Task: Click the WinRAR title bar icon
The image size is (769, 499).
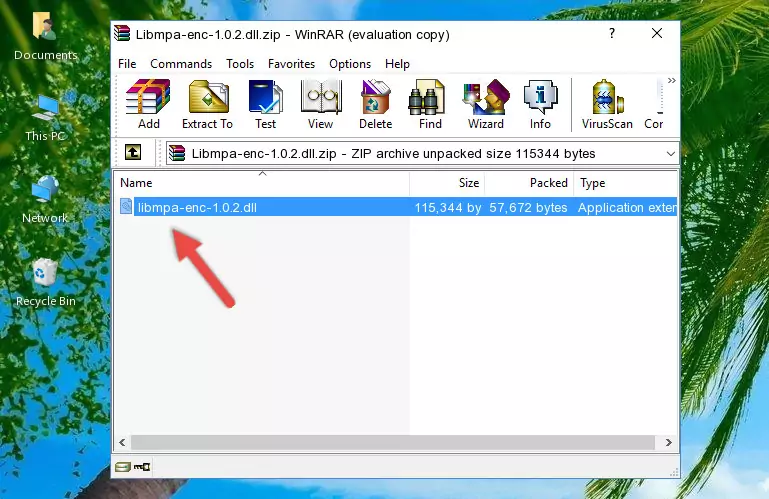Action: coord(122,33)
